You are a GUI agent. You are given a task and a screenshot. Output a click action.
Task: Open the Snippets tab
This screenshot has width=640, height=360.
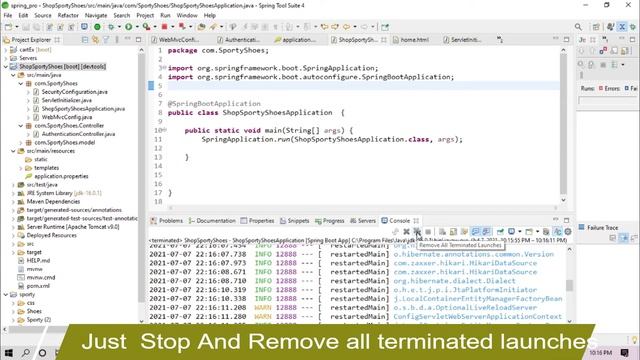point(294,221)
